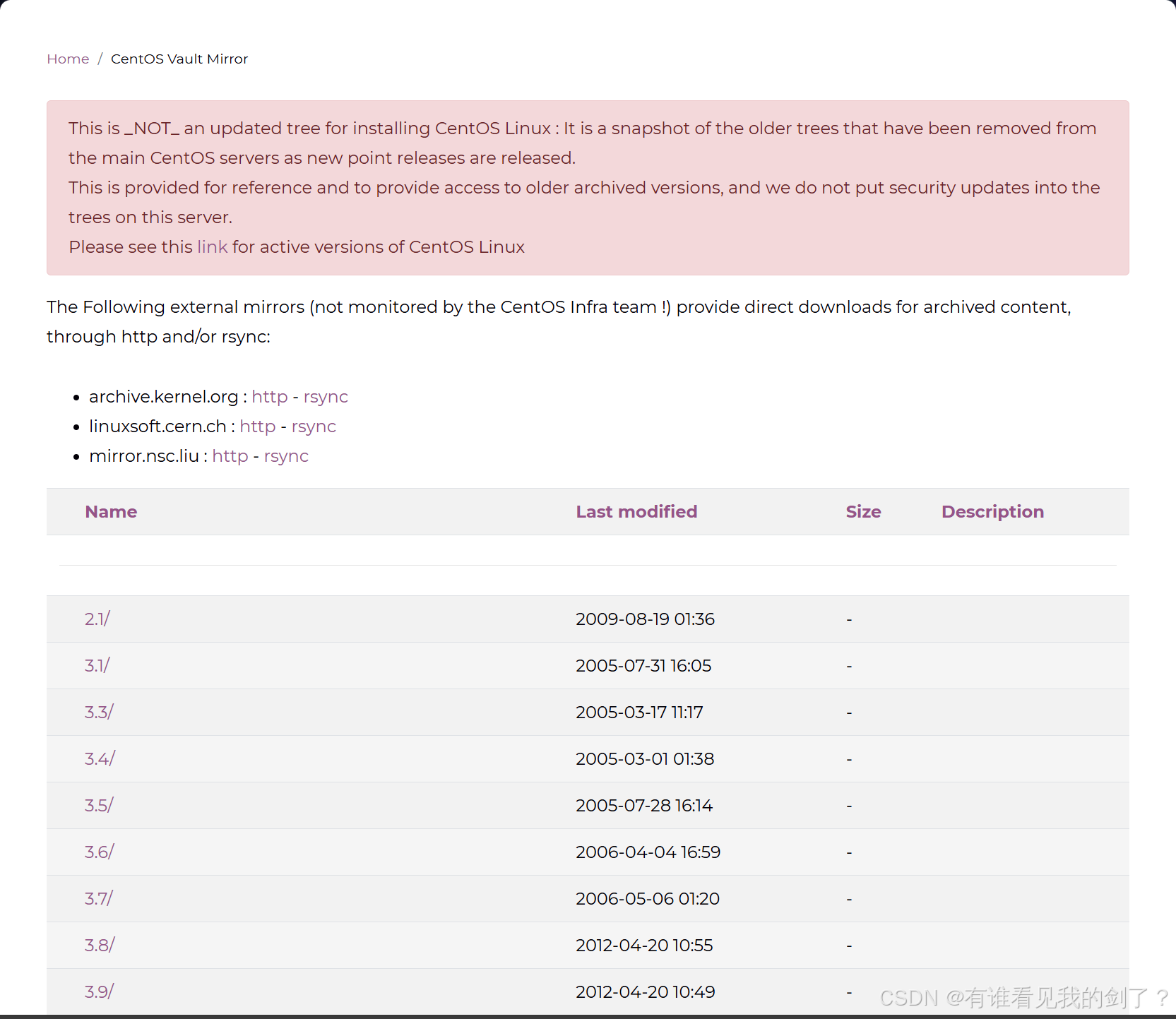Viewport: 1176px width, 1019px height.
Task: Open the 2.1/ directory
Action: pyautogui.click(x=97, y=619)
